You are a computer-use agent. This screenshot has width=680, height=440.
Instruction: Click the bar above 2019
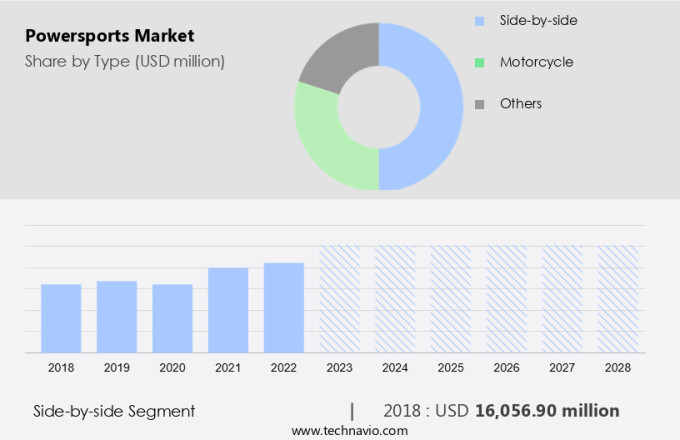117,316
